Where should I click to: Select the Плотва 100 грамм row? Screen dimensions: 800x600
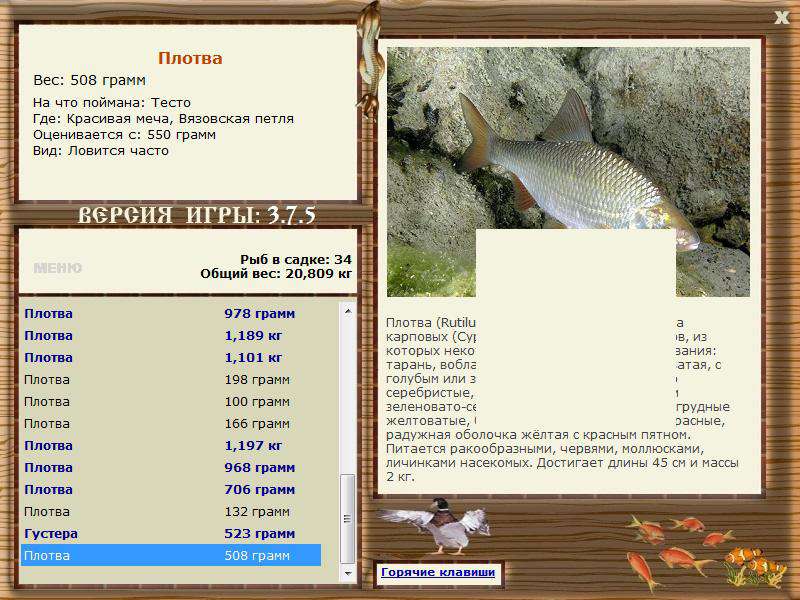pyautogui.click(x=171, y=402)
